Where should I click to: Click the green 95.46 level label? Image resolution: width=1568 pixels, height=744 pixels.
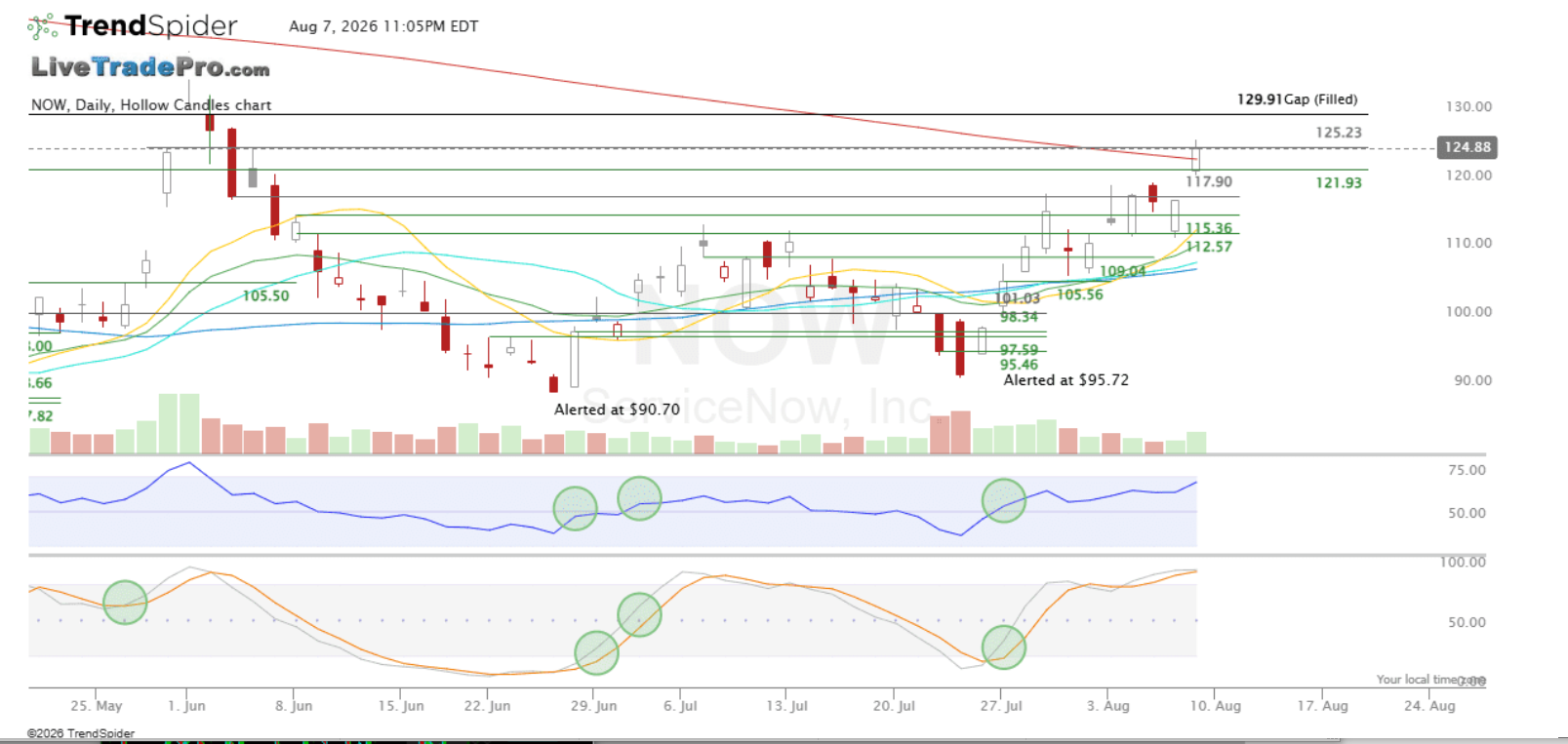coord(1019,365)
